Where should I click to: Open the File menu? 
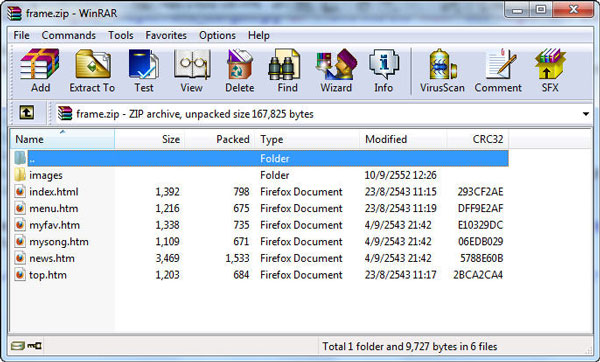tap(21, 35)
